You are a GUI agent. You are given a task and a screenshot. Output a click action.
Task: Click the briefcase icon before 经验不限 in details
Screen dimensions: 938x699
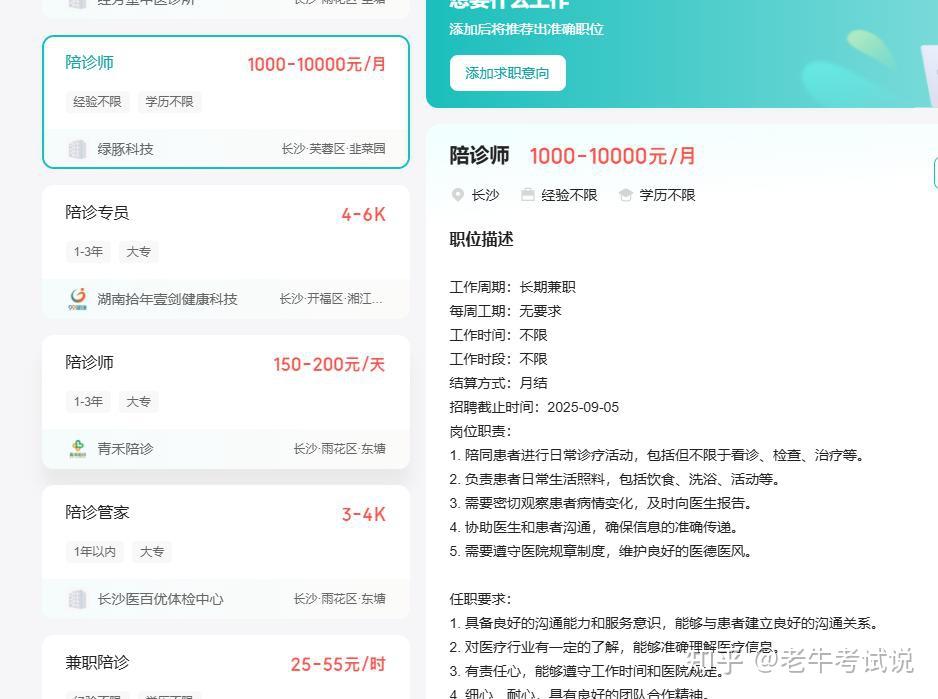(527, 195)
